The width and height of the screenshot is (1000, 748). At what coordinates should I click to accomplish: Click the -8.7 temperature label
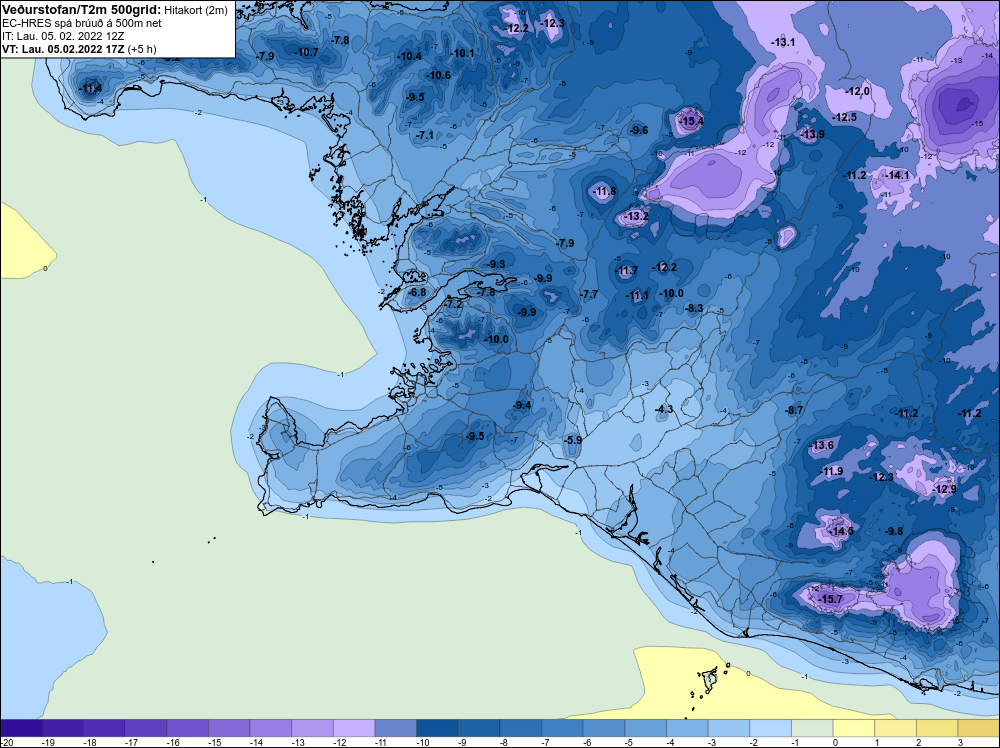tap(794, 410)
